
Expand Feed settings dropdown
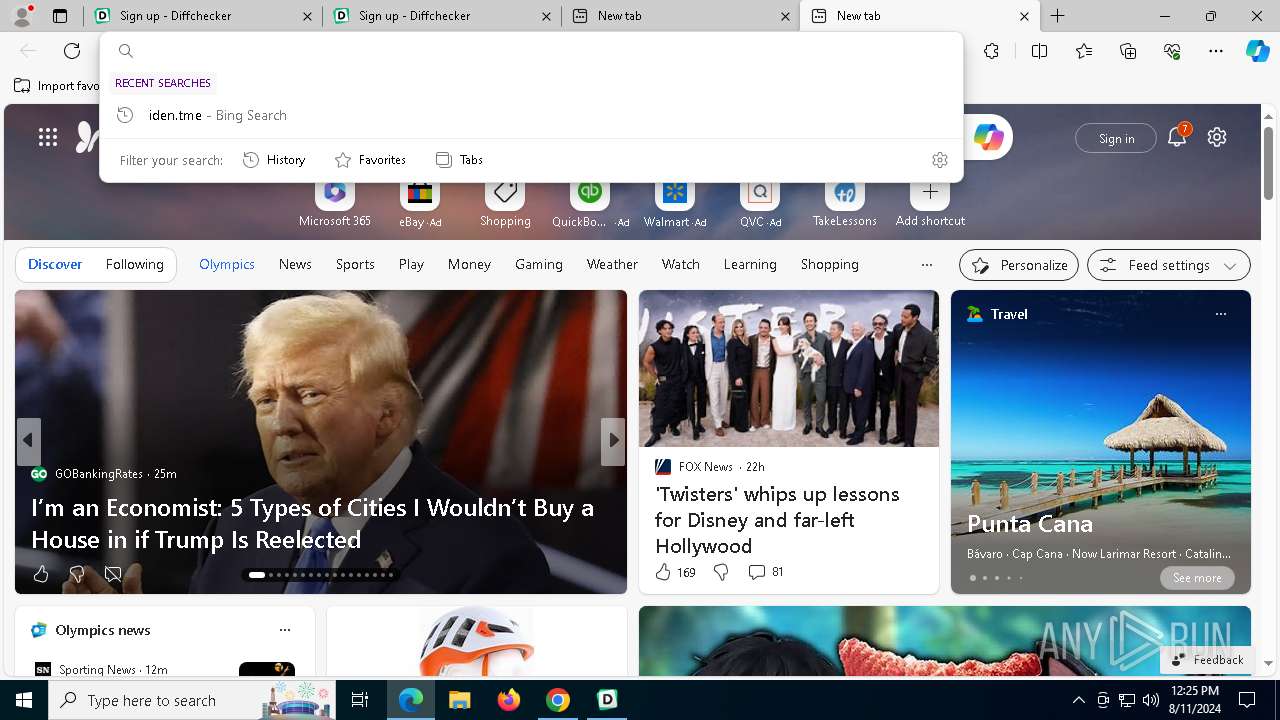coord(1169,265)
